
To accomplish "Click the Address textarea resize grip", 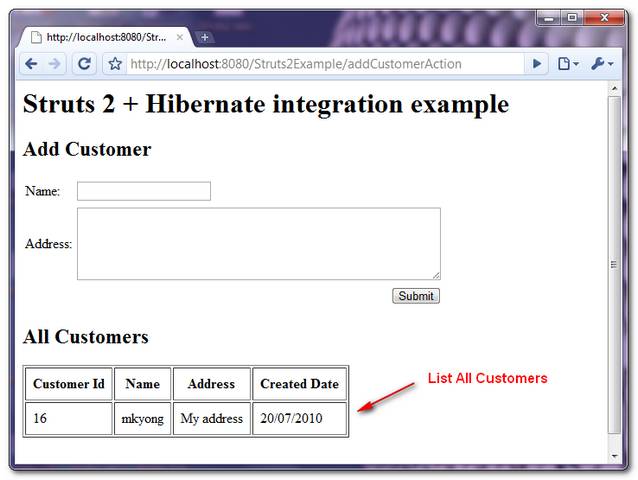I will click(x=436, y=275).
